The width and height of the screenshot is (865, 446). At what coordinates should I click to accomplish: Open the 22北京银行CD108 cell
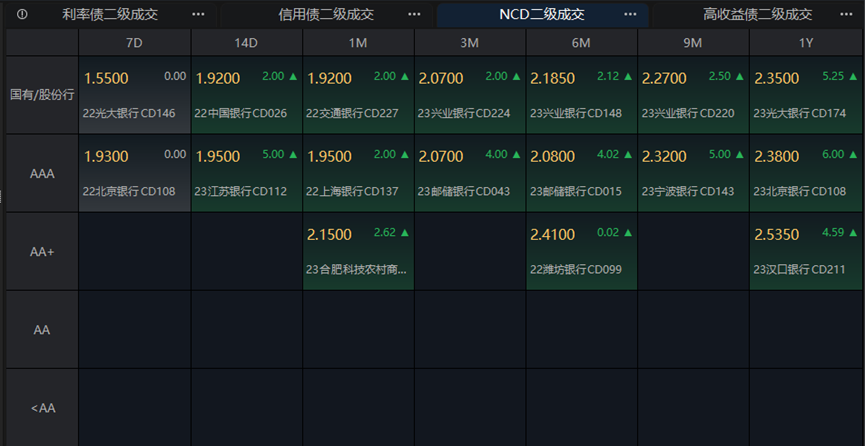[x=135, y=173]
